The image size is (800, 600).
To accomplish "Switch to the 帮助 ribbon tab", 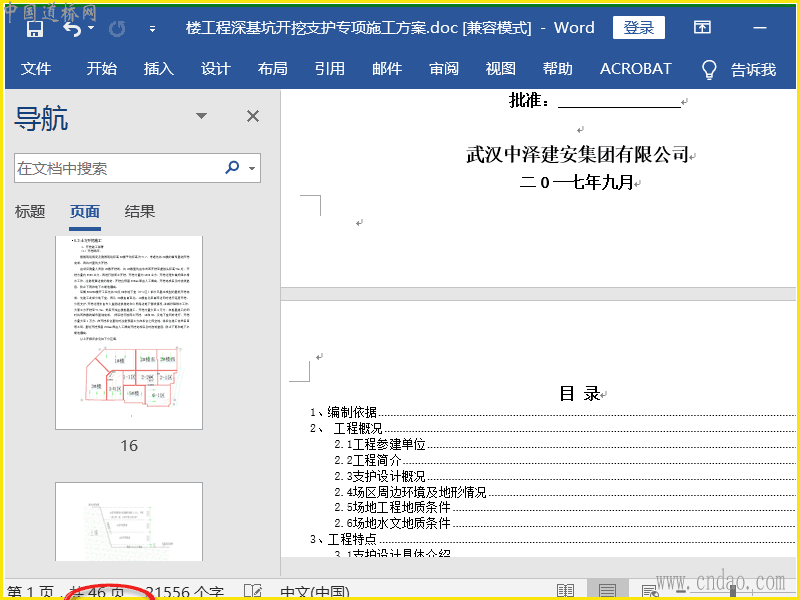I will tap(558, 68).
